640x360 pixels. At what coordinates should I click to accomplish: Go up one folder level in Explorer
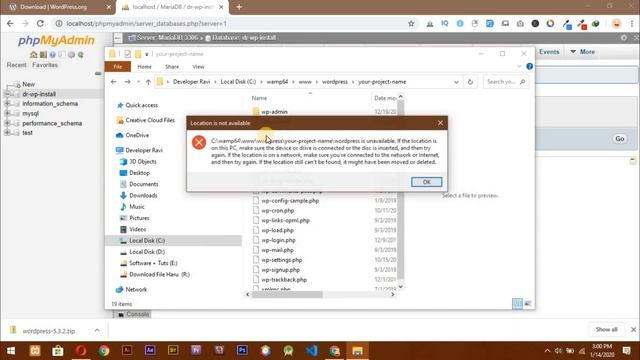pyautogui.click(x=148, y=82)
